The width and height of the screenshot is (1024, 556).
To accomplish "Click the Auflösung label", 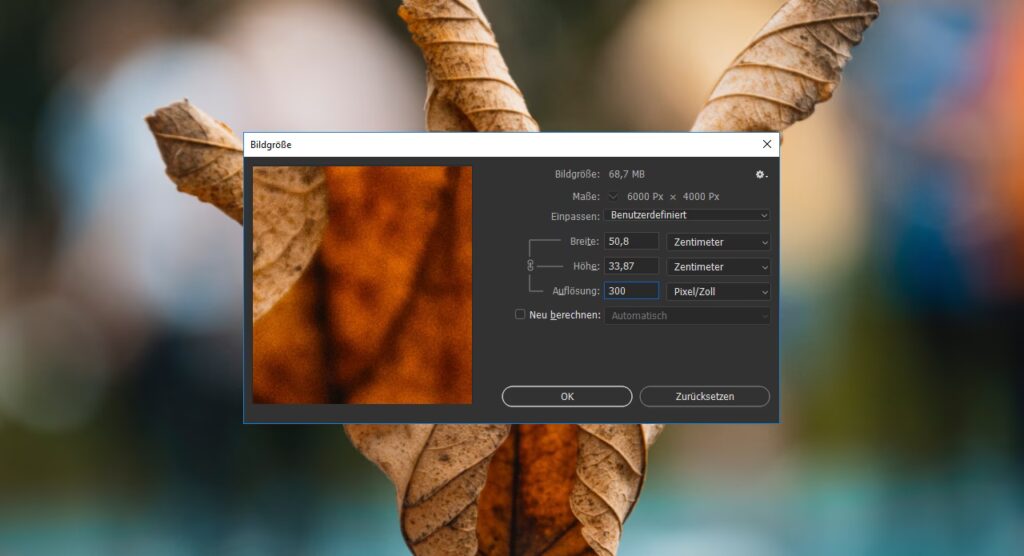I will click(576, 291).
